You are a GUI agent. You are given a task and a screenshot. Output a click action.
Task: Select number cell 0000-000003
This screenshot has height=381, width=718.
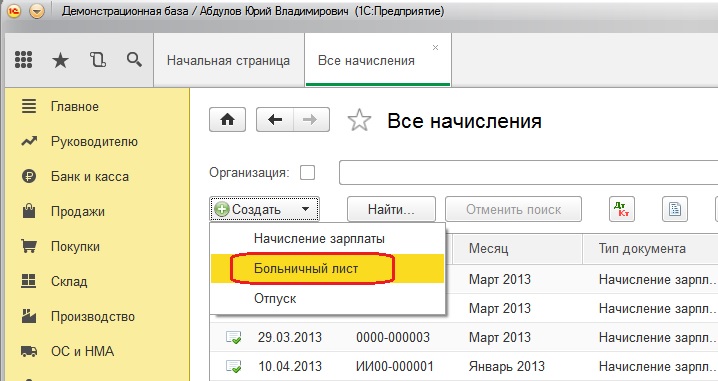pyautogui.click(x=393, y=337)
